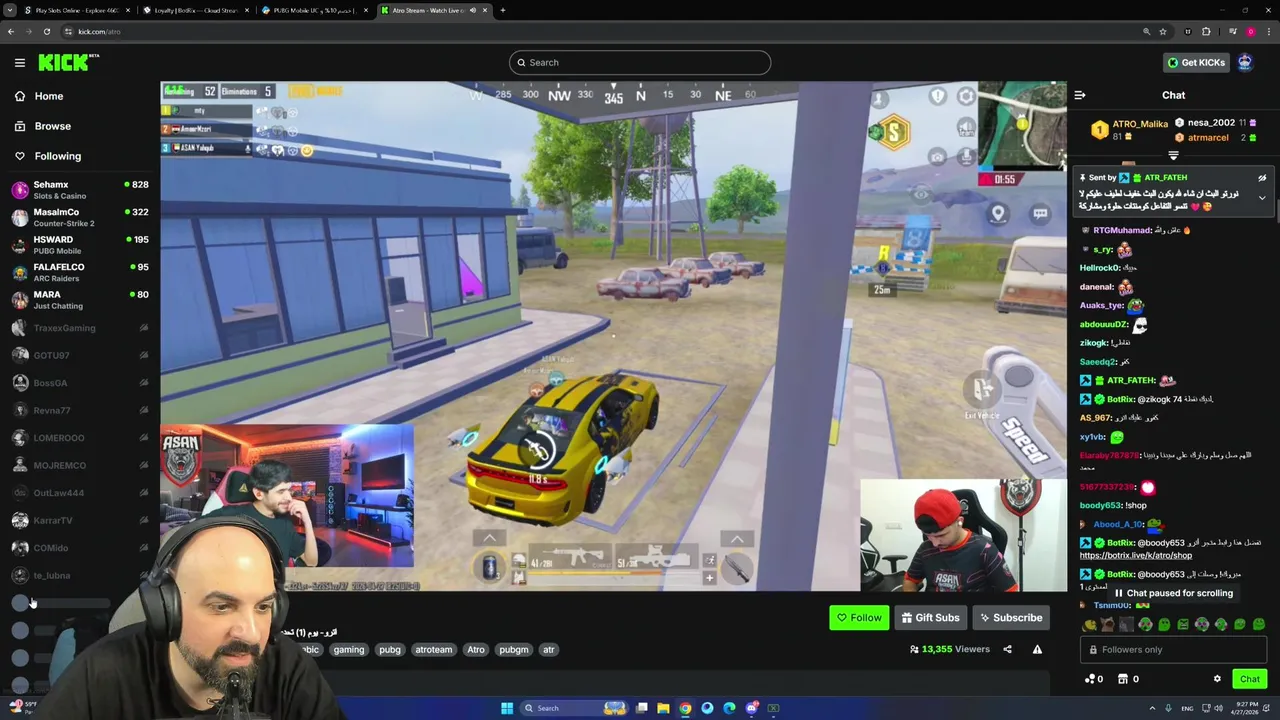Click the first quick emote above chat input

click(x=1090, y=624)
